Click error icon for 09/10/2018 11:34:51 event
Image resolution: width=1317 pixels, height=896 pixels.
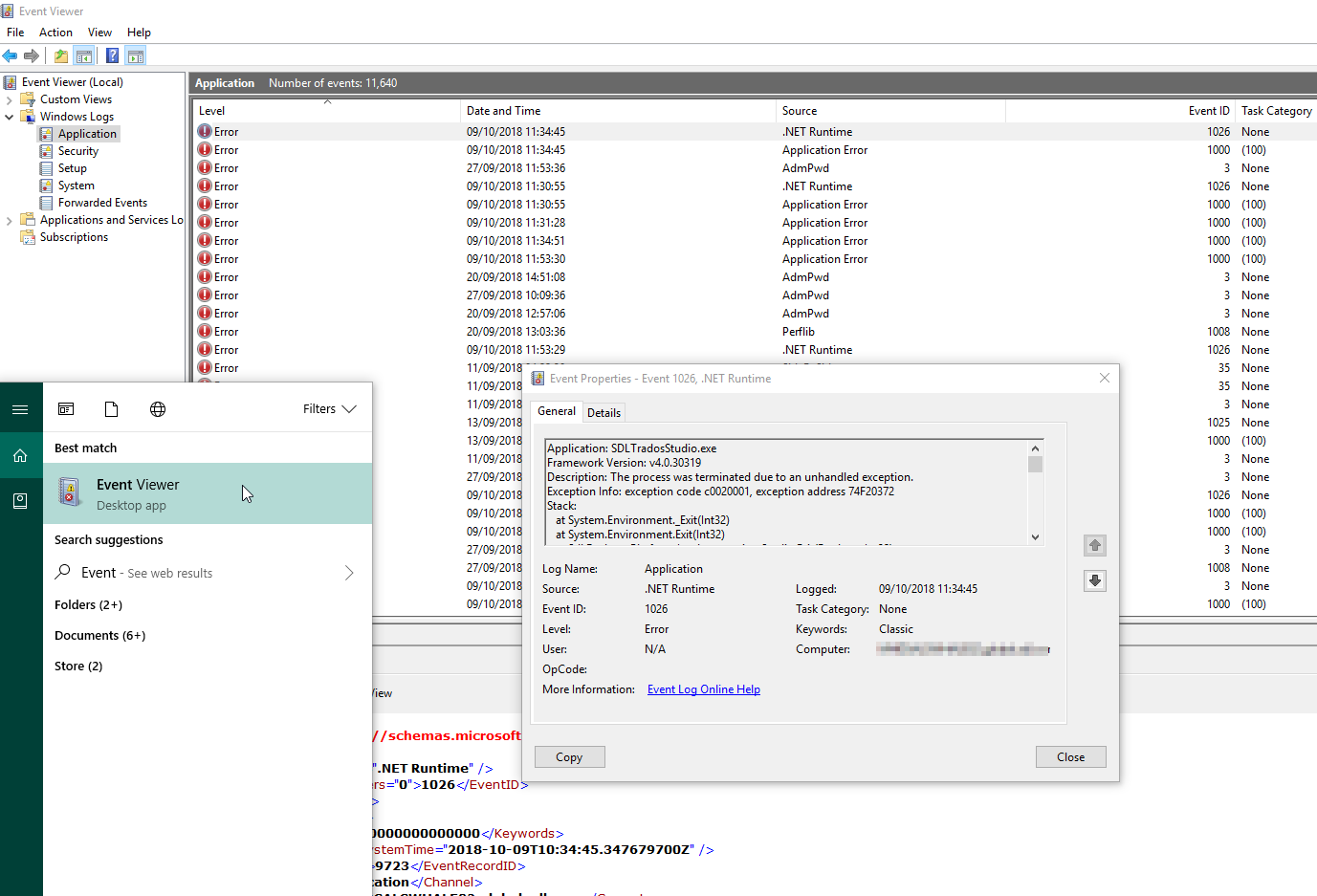[205, 241]
